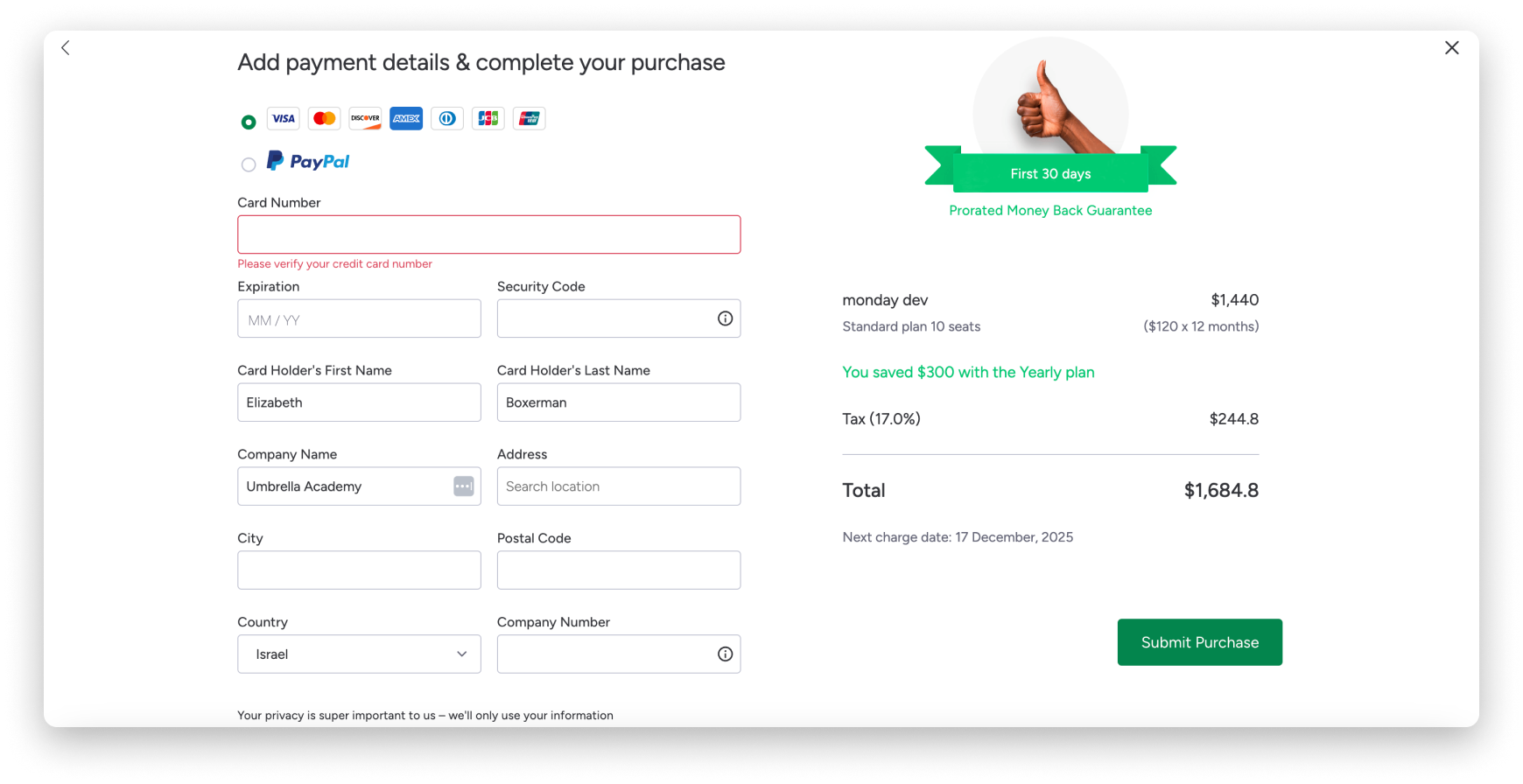Focus the Card Number input field
Screen dimensions: 1523x784
[488, 234]
